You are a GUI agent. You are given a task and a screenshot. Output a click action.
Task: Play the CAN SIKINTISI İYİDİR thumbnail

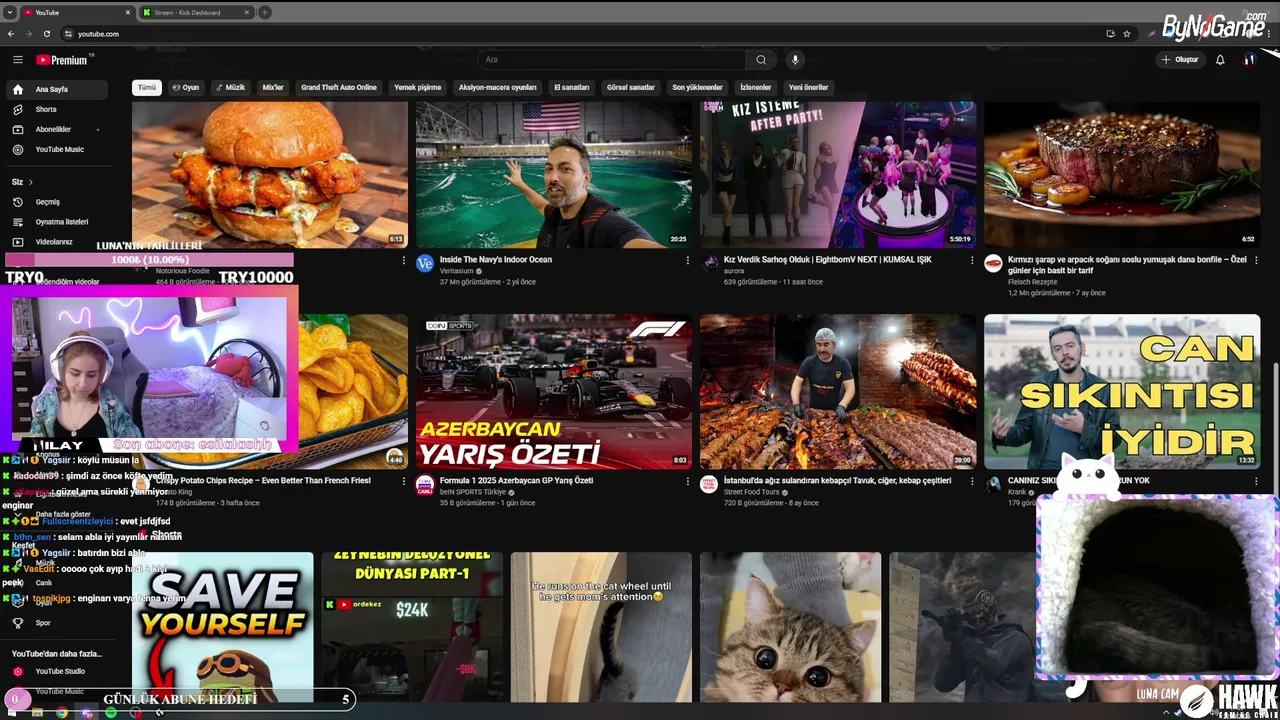(x=1122, y=392)
